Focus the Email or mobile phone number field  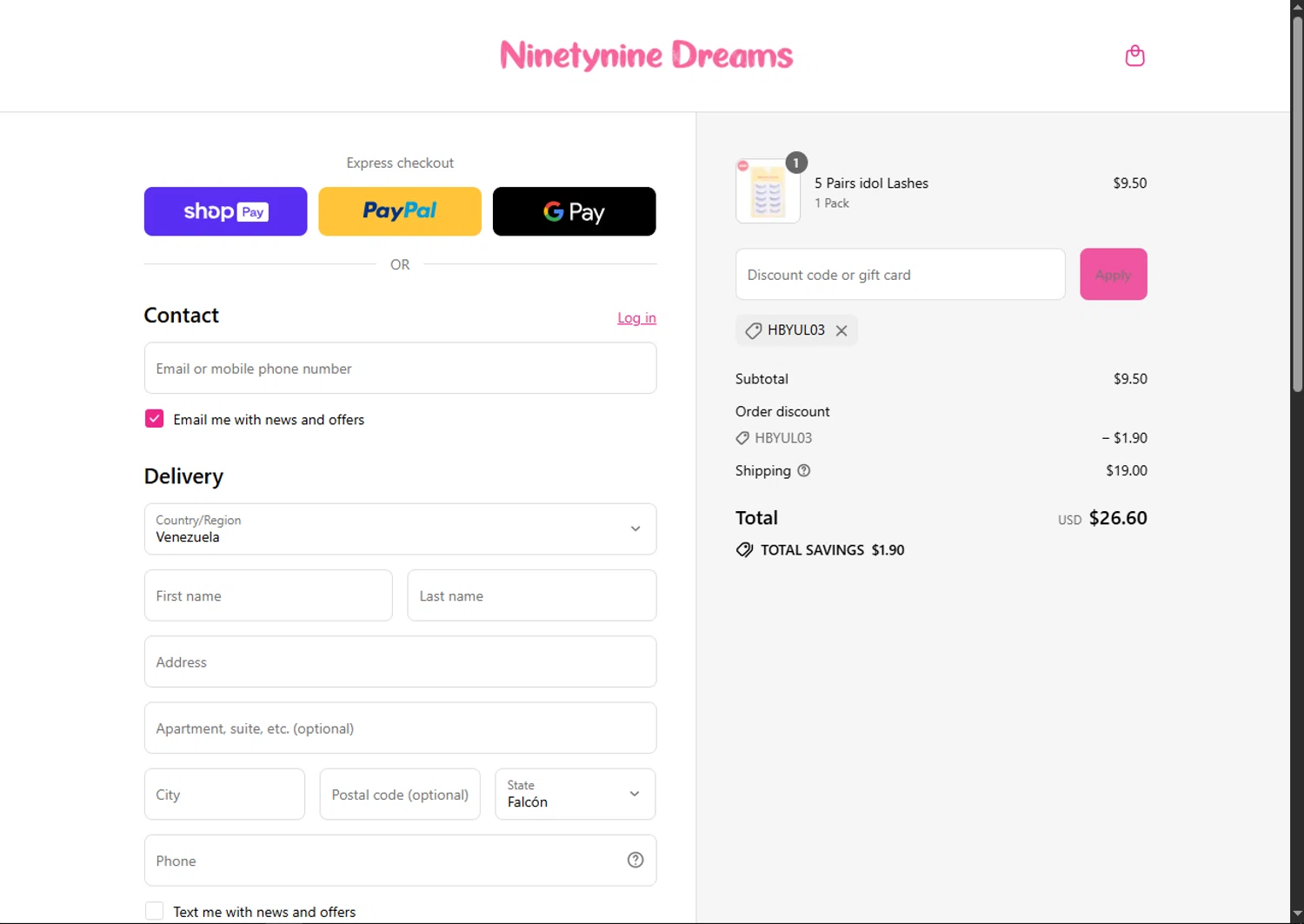coord(400,368)
